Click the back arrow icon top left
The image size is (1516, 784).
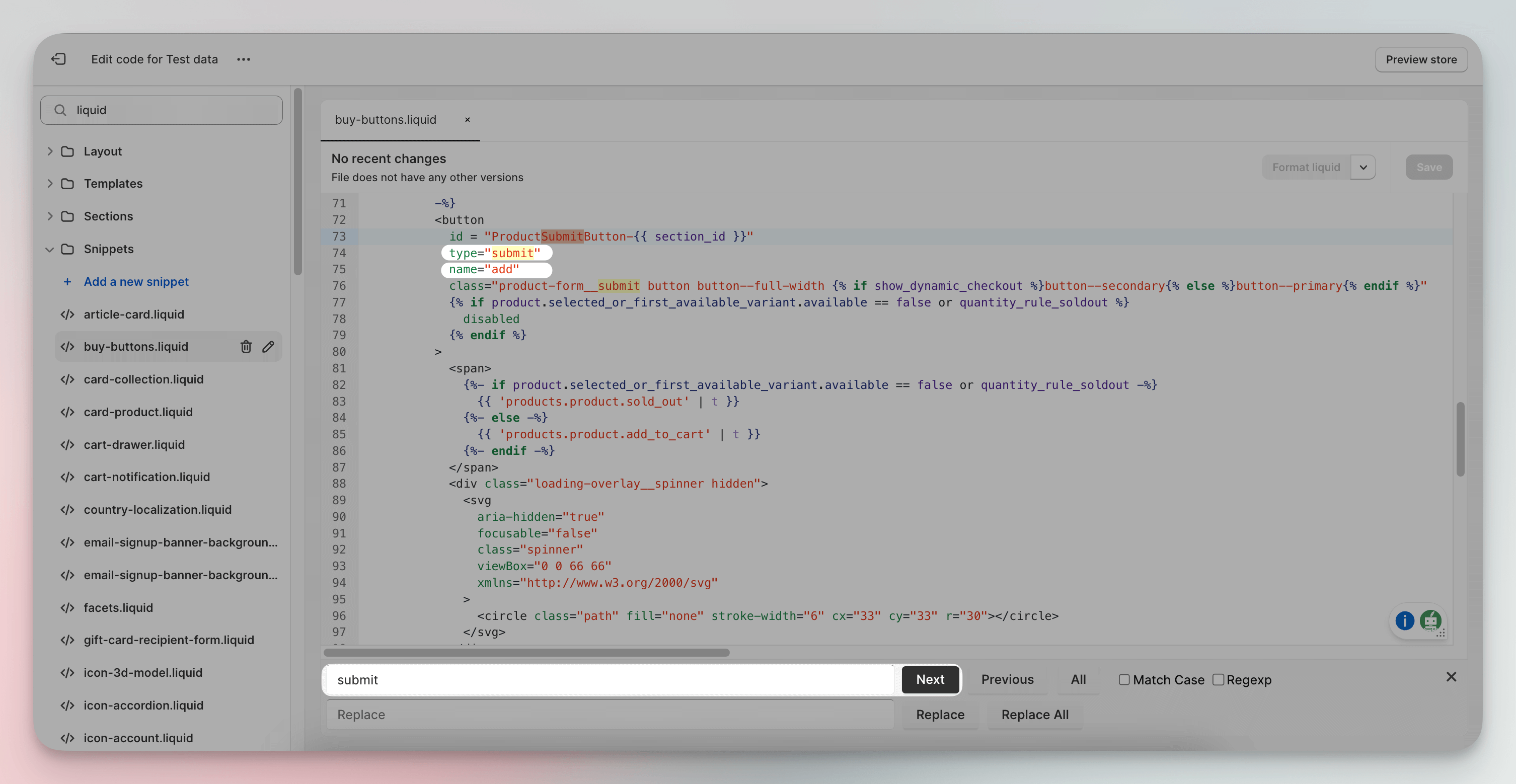click(x=56, y=59)
